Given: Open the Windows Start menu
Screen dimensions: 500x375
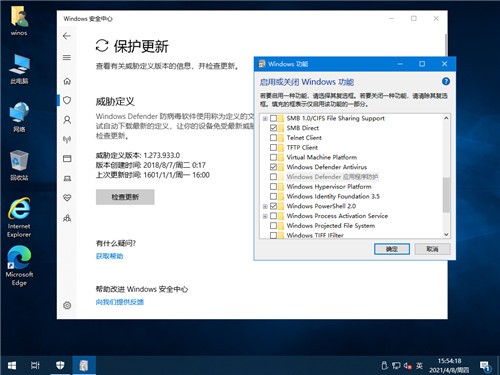Looking at the screenshot, I should pyautogui.click(x=12, y=365).
